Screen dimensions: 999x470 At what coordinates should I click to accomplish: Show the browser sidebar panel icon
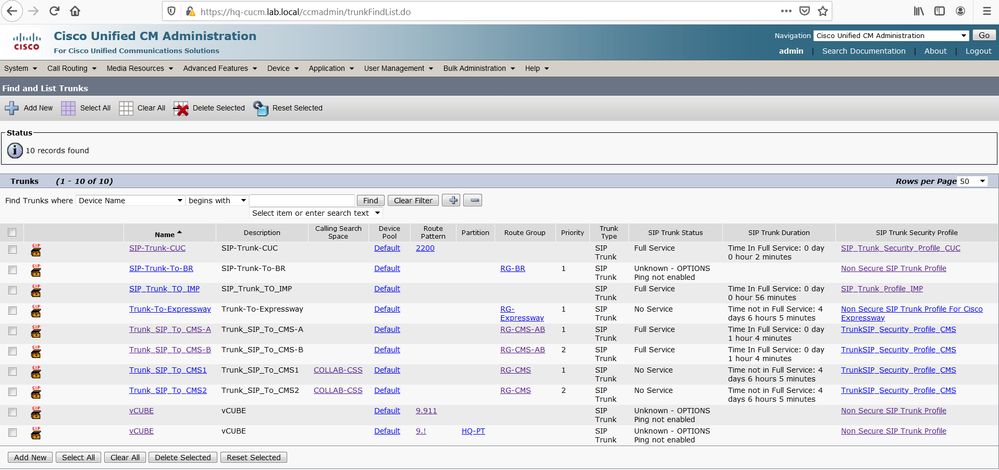pyautogui.click(x=939, y=11)
